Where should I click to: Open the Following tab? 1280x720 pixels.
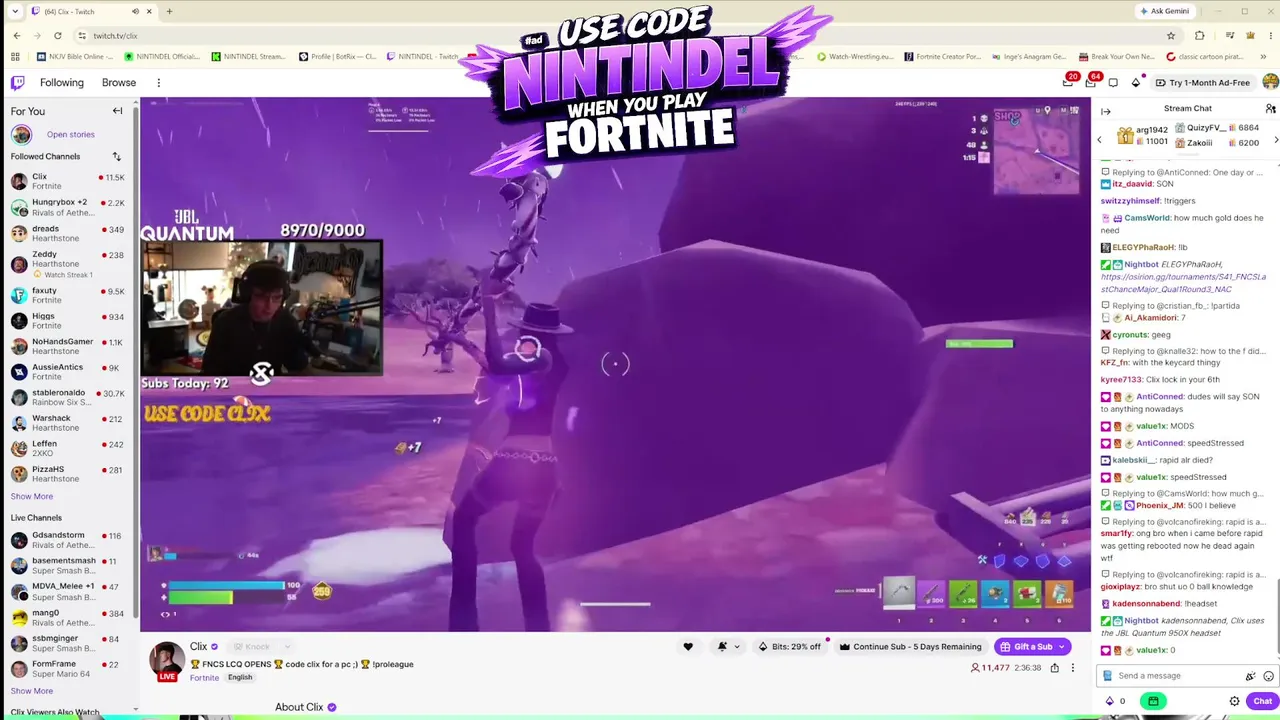tap(62, 83)
